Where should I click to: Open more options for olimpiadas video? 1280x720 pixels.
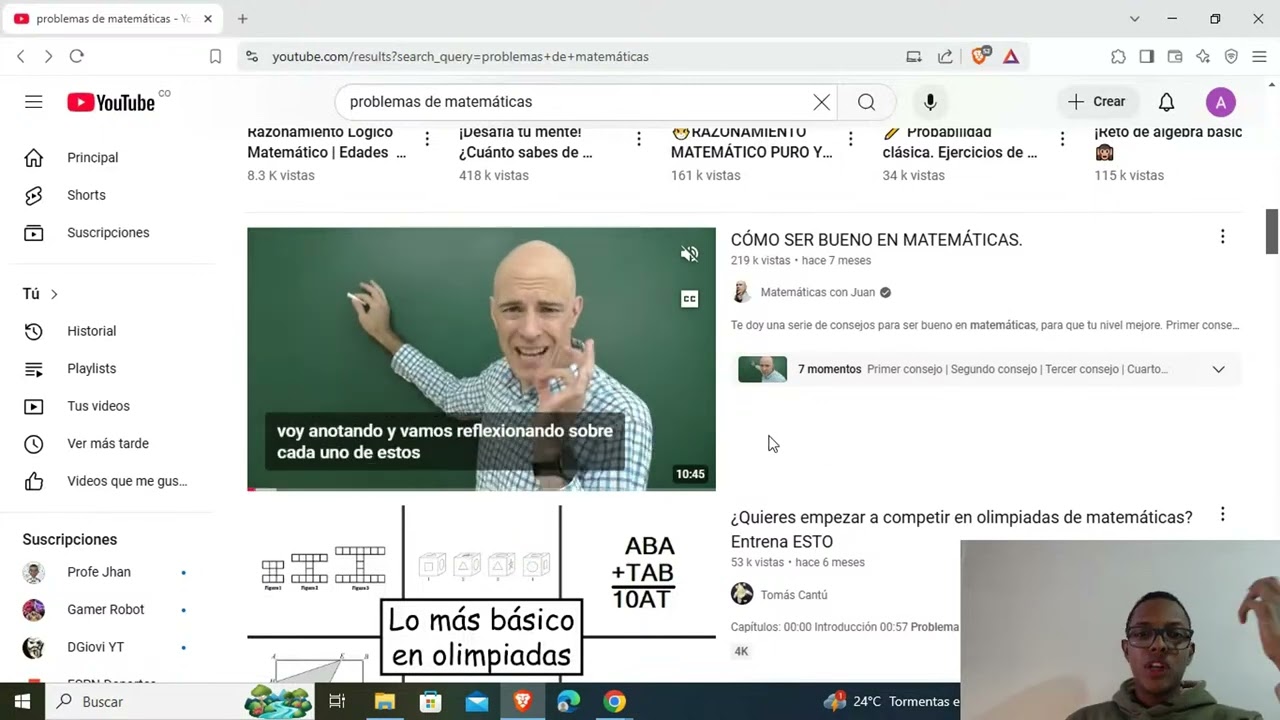point(1222,515)
